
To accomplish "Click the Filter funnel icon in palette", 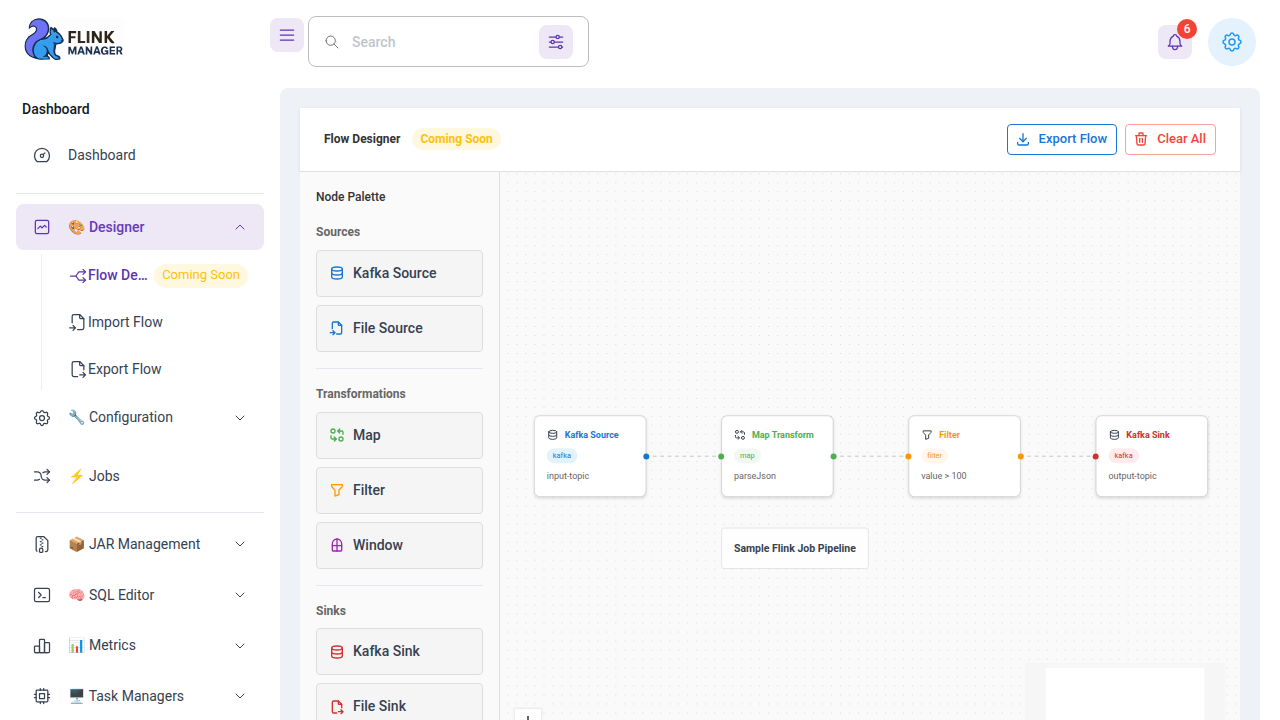I will point(337,490).
